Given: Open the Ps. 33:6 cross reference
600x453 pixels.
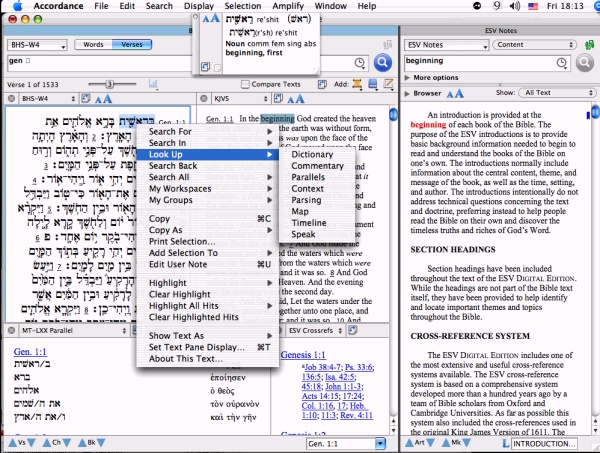Looking at the screenshot, I should pyautogui.click(x=359, y=367).
